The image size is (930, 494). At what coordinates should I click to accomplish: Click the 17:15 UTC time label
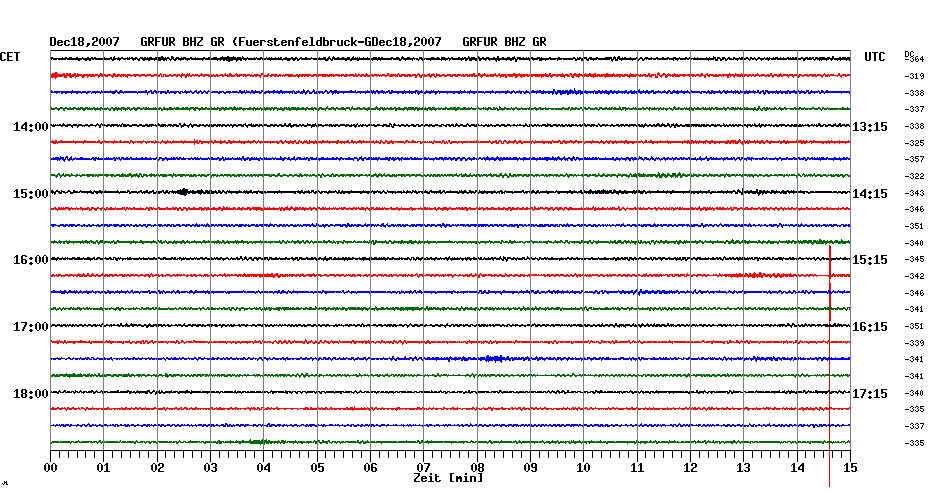tap(870, 394)
